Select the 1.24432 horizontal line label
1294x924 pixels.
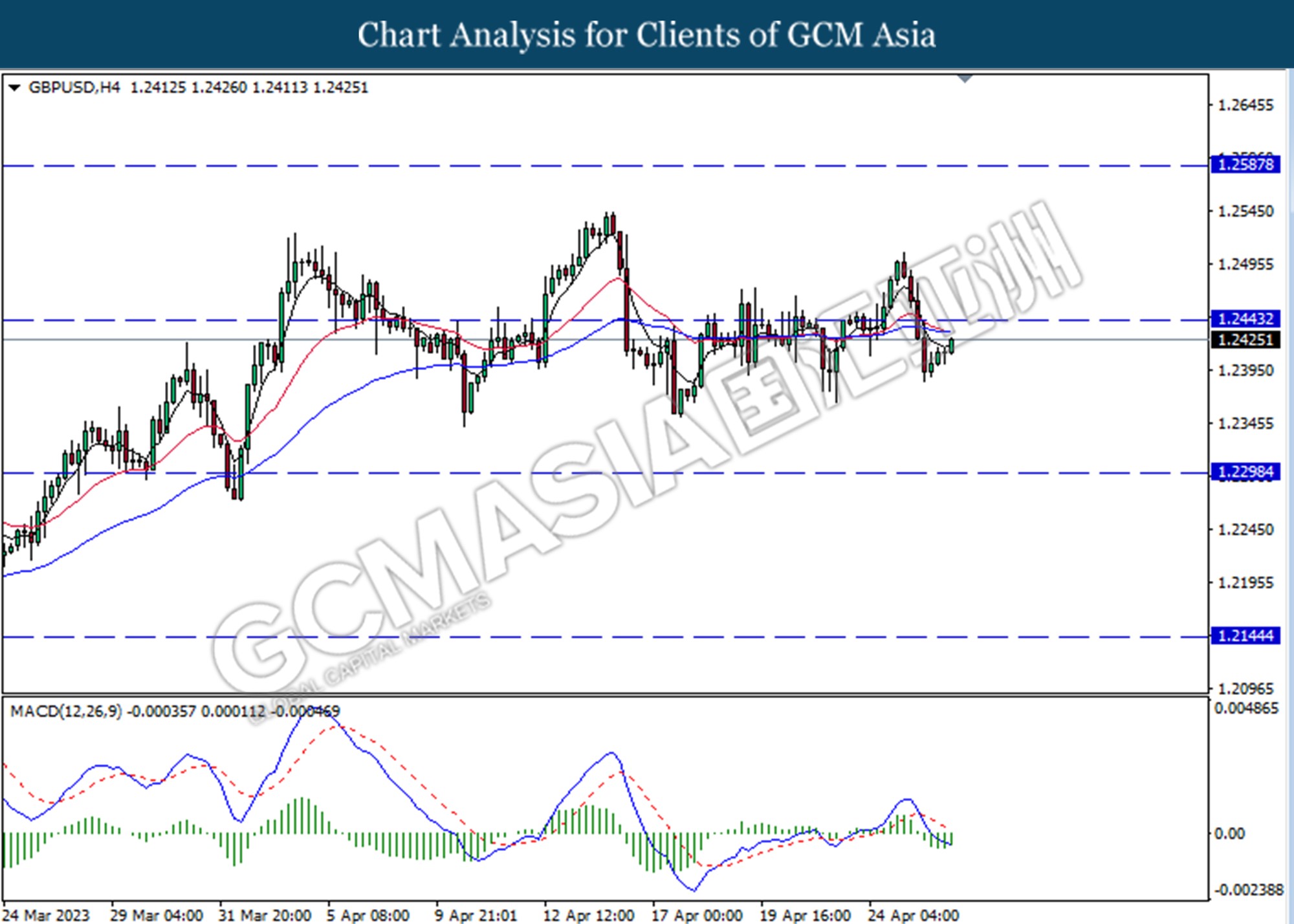click(x=1245, y=318)
